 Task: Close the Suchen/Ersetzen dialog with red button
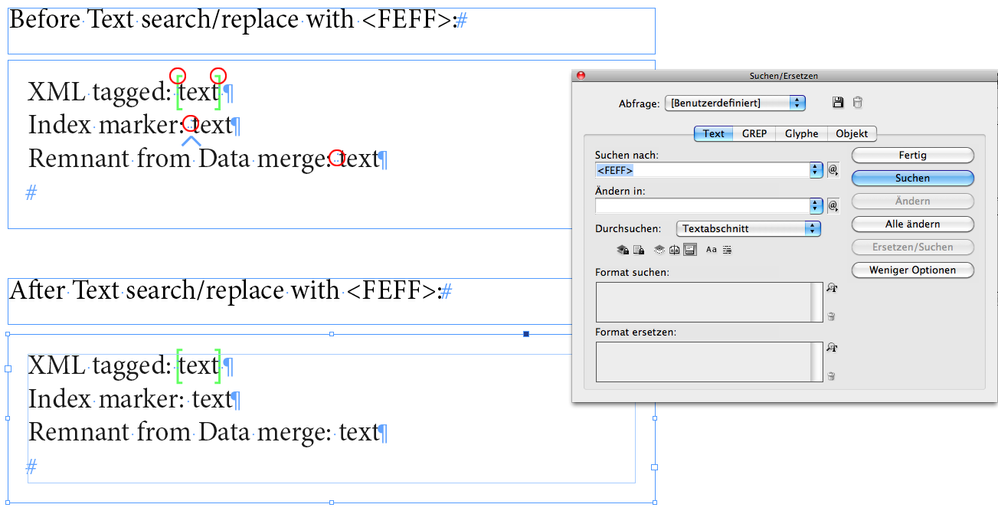point(580,75)
